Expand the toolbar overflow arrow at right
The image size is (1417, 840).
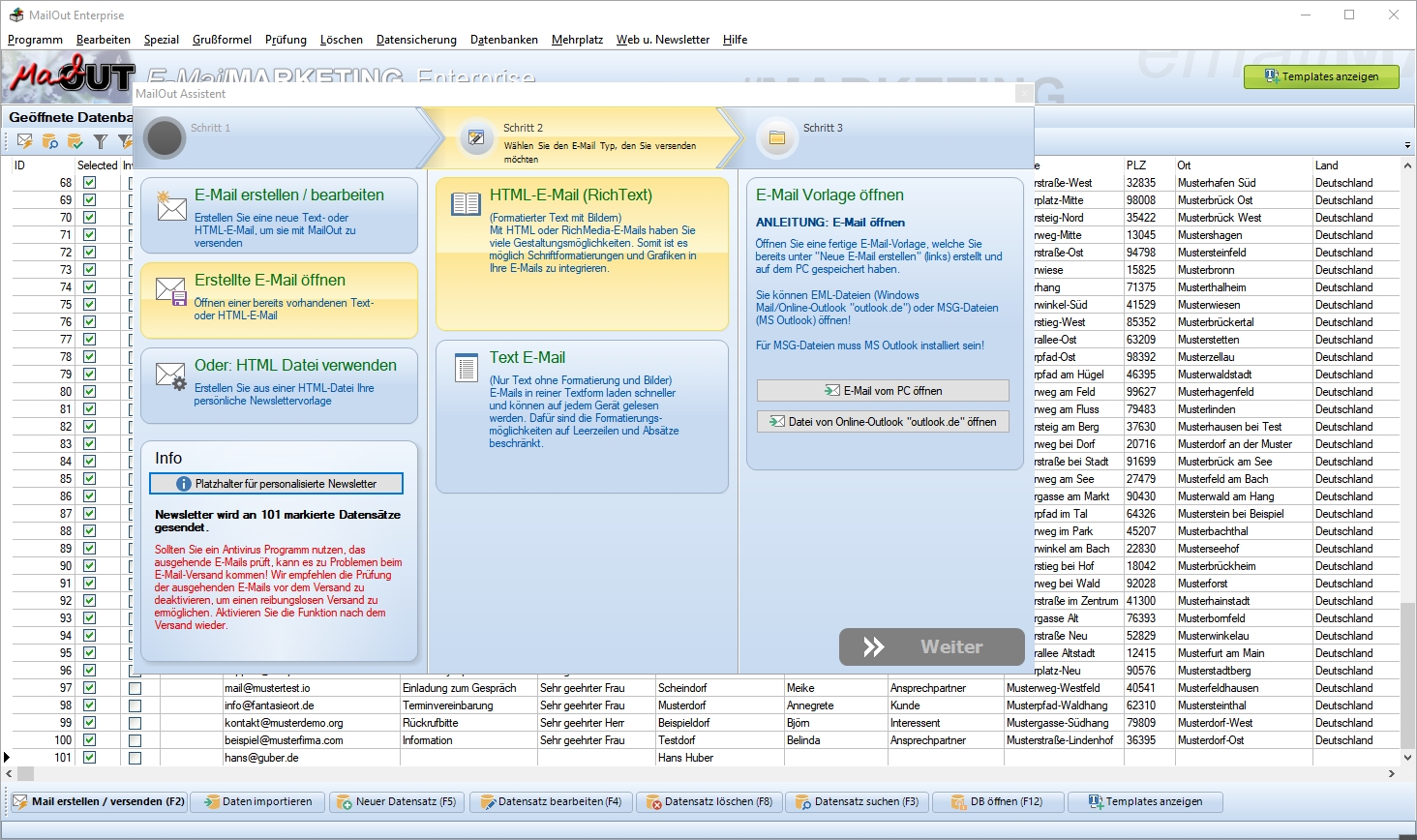pyautogui.click(x=1406, y=145)
